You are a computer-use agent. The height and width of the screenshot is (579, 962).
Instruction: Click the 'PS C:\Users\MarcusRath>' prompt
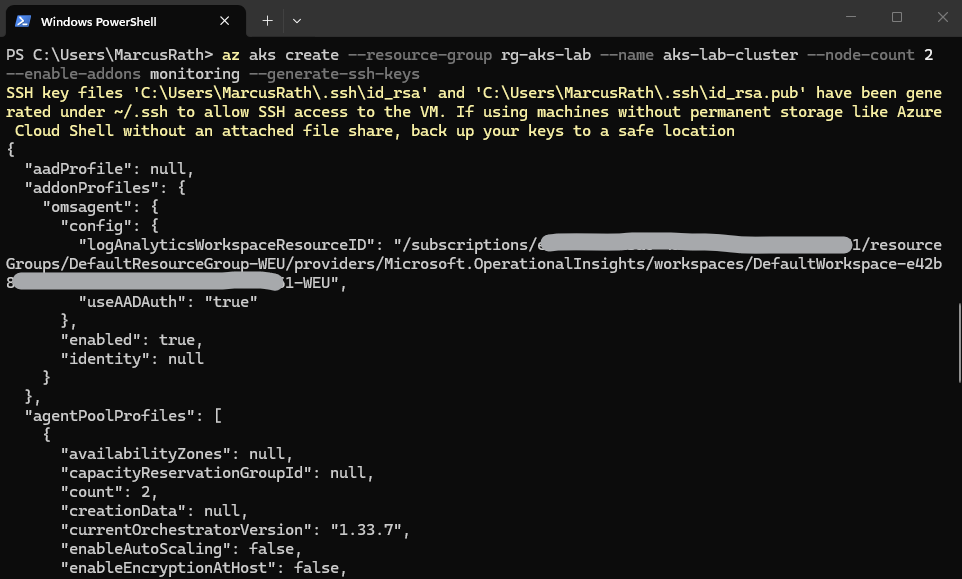tap(109, 55)
